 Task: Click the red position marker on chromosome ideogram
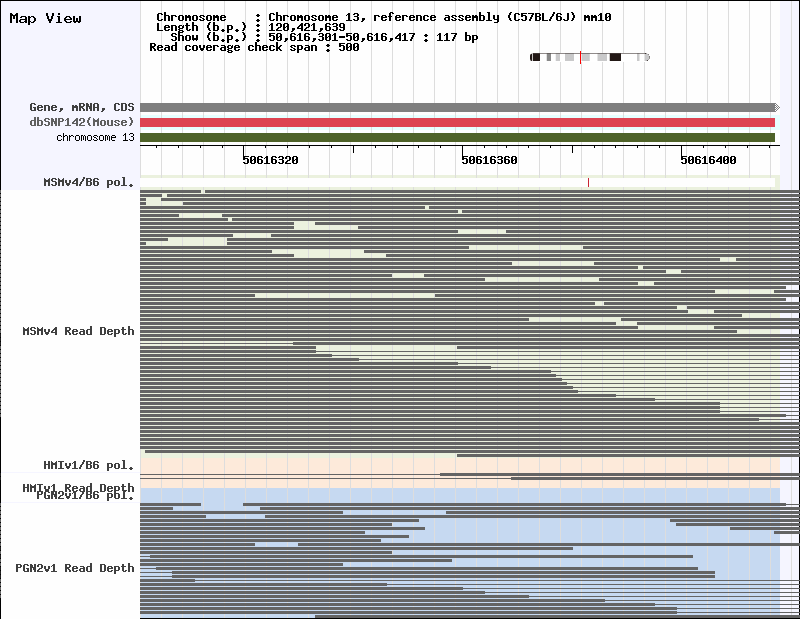[581, 57]
